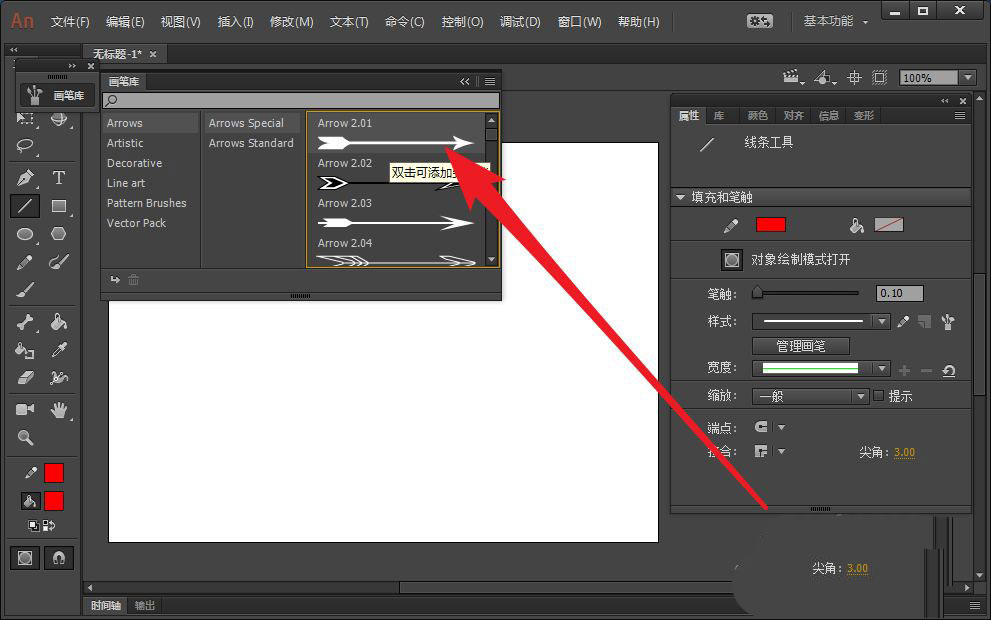Click the trash icon in Brush Library

point(133,280)
